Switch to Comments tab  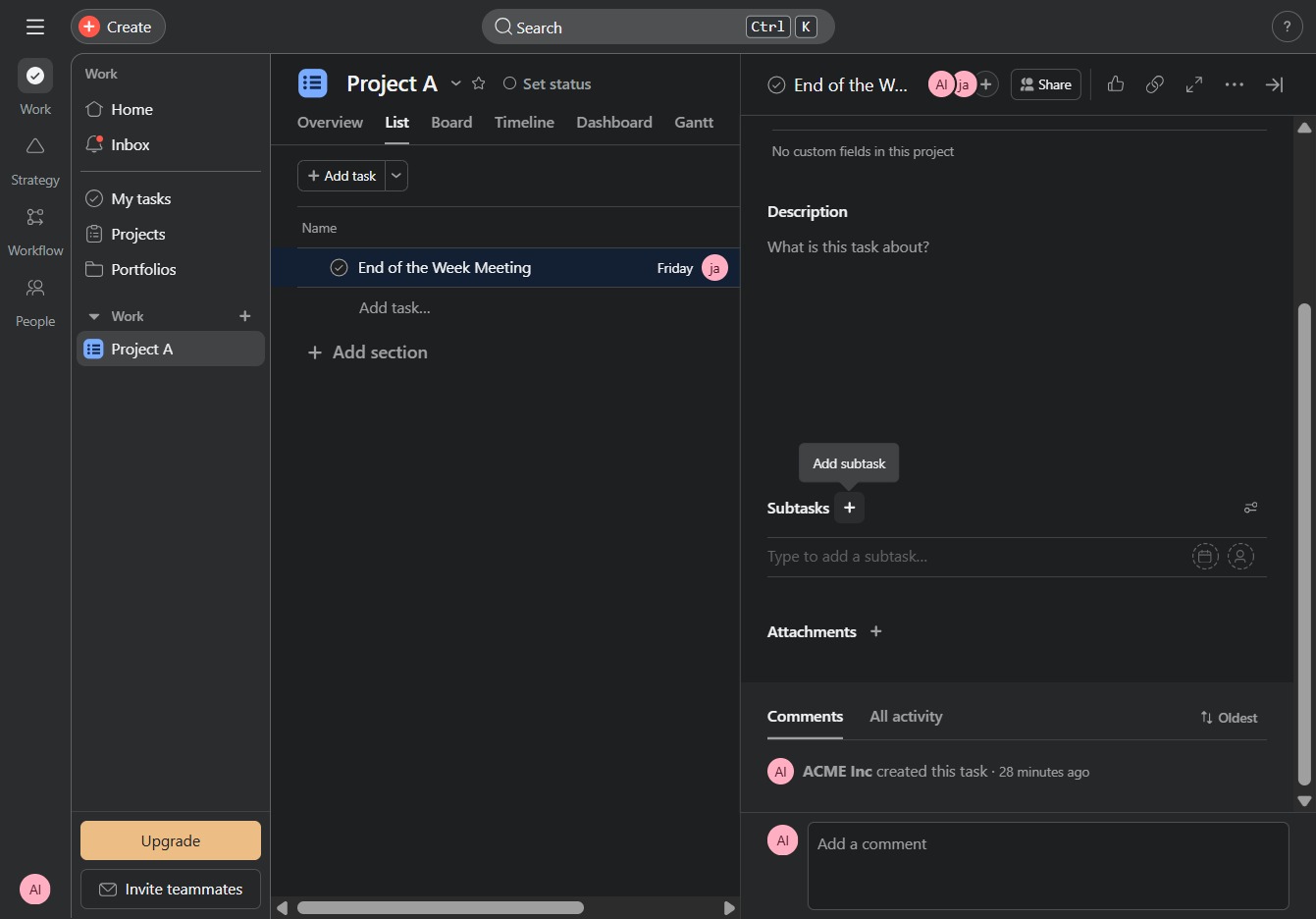(805, 717)
